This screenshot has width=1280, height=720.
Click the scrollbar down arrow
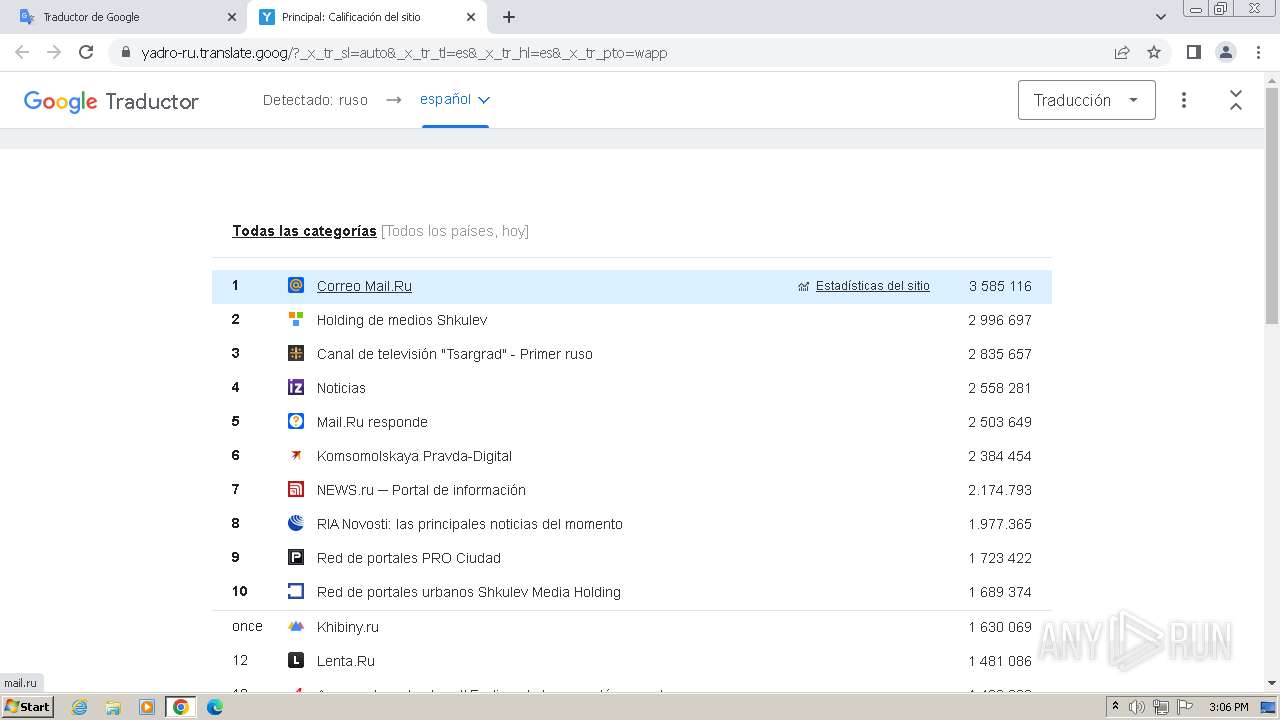tap(1272, 683)
